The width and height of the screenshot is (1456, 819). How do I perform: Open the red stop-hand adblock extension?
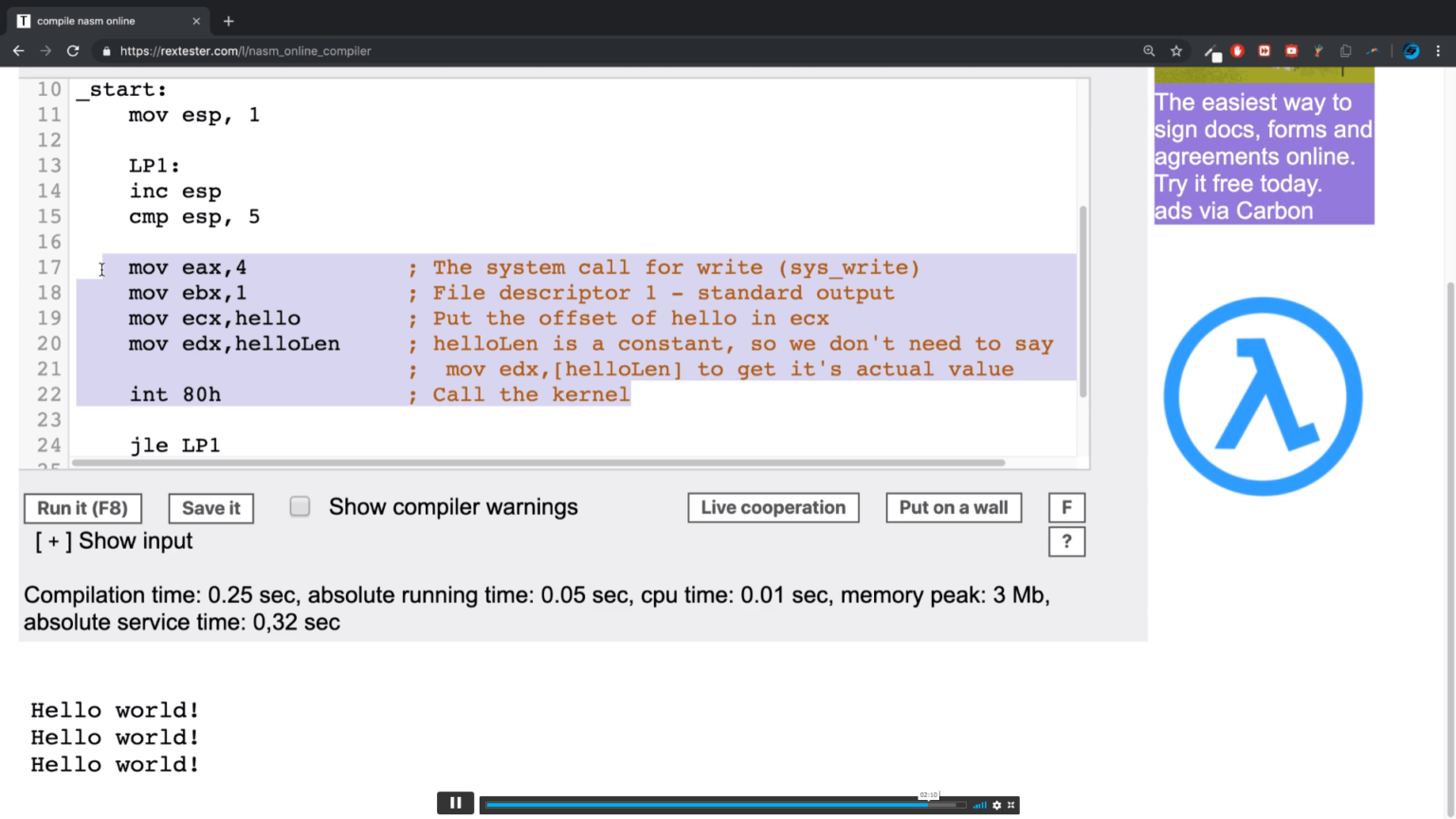tap(1237, 51)
